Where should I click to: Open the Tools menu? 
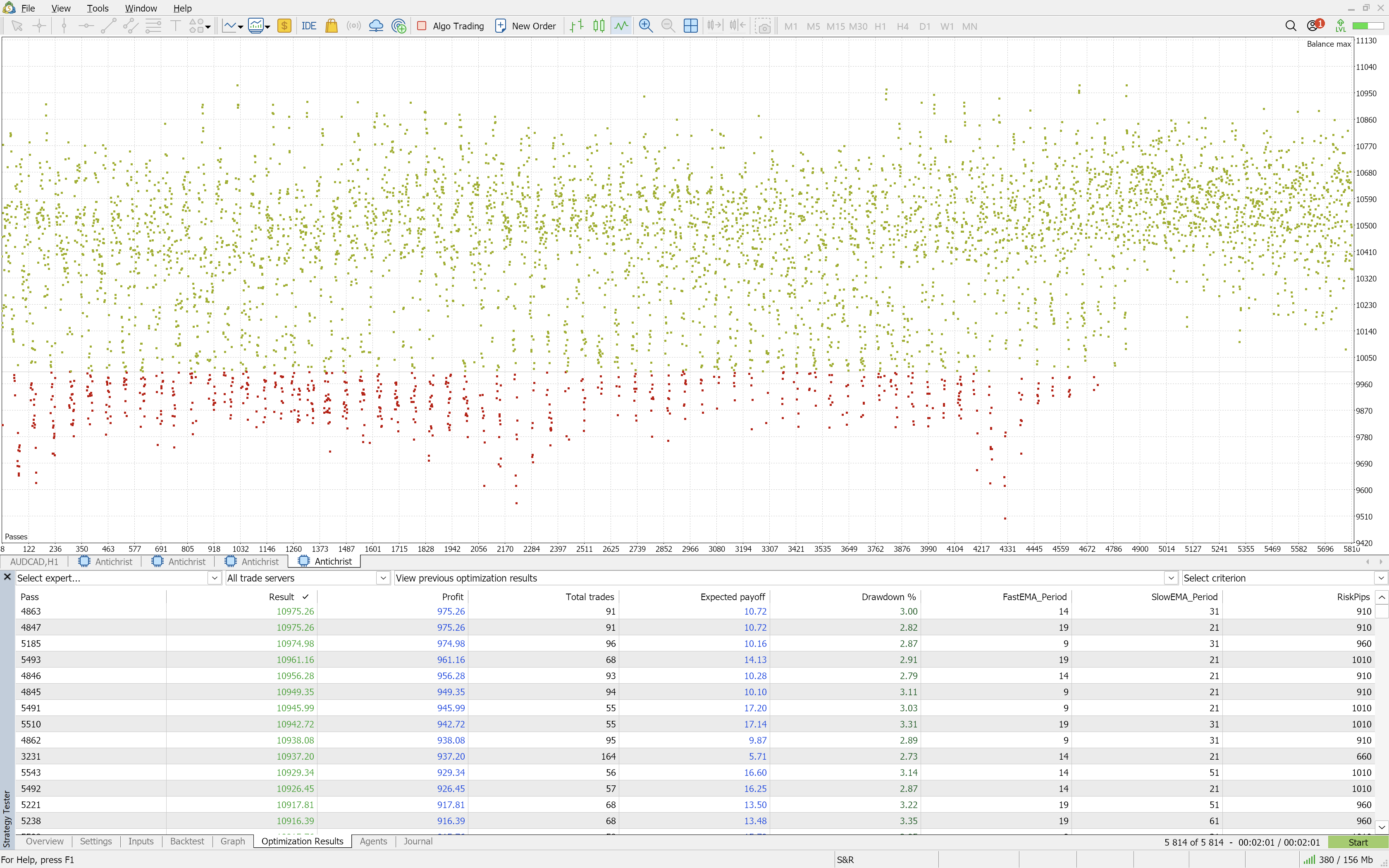coord(98,8)
